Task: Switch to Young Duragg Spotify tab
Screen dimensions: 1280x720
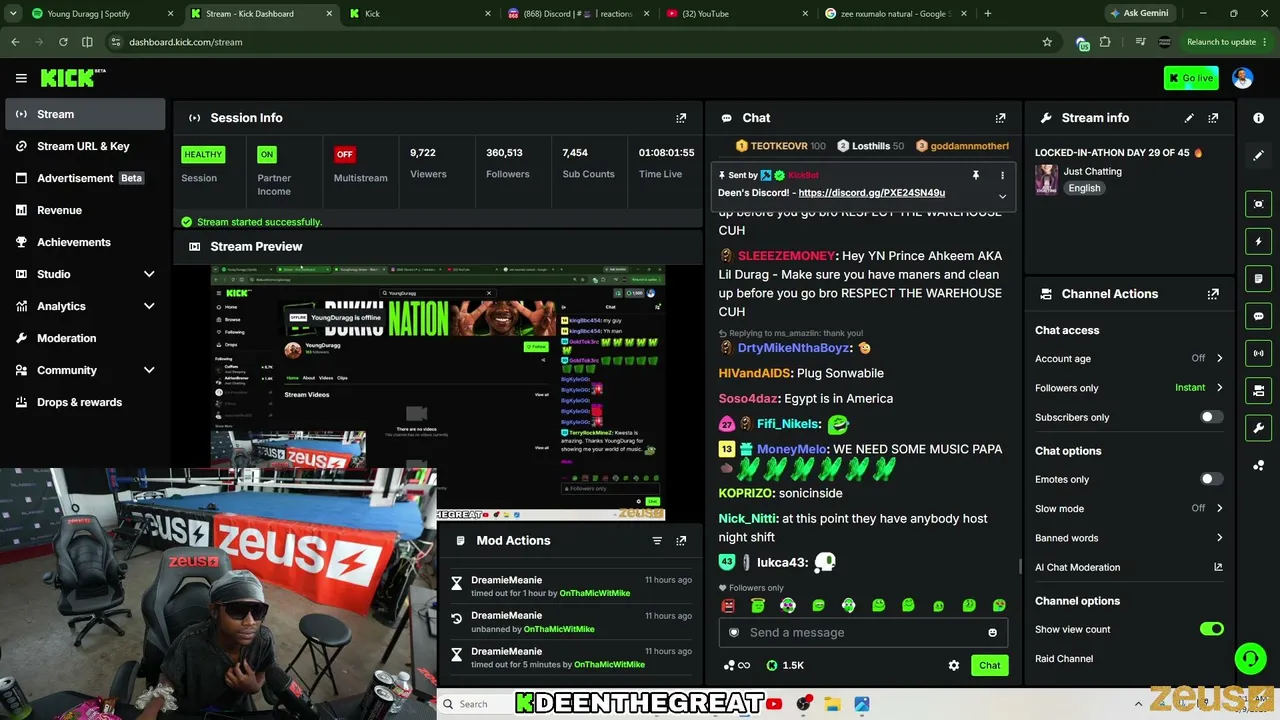Action: click(100, 14)
